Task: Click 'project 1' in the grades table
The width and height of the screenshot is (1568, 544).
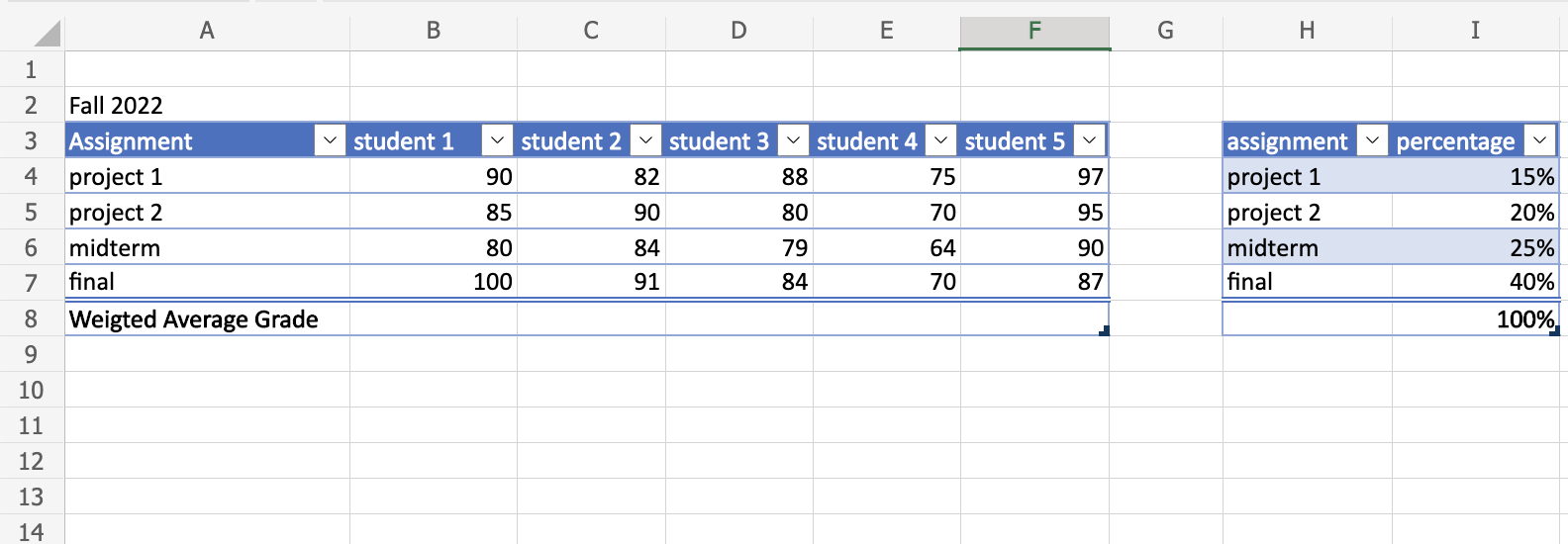Action: (x=207, y=176)
